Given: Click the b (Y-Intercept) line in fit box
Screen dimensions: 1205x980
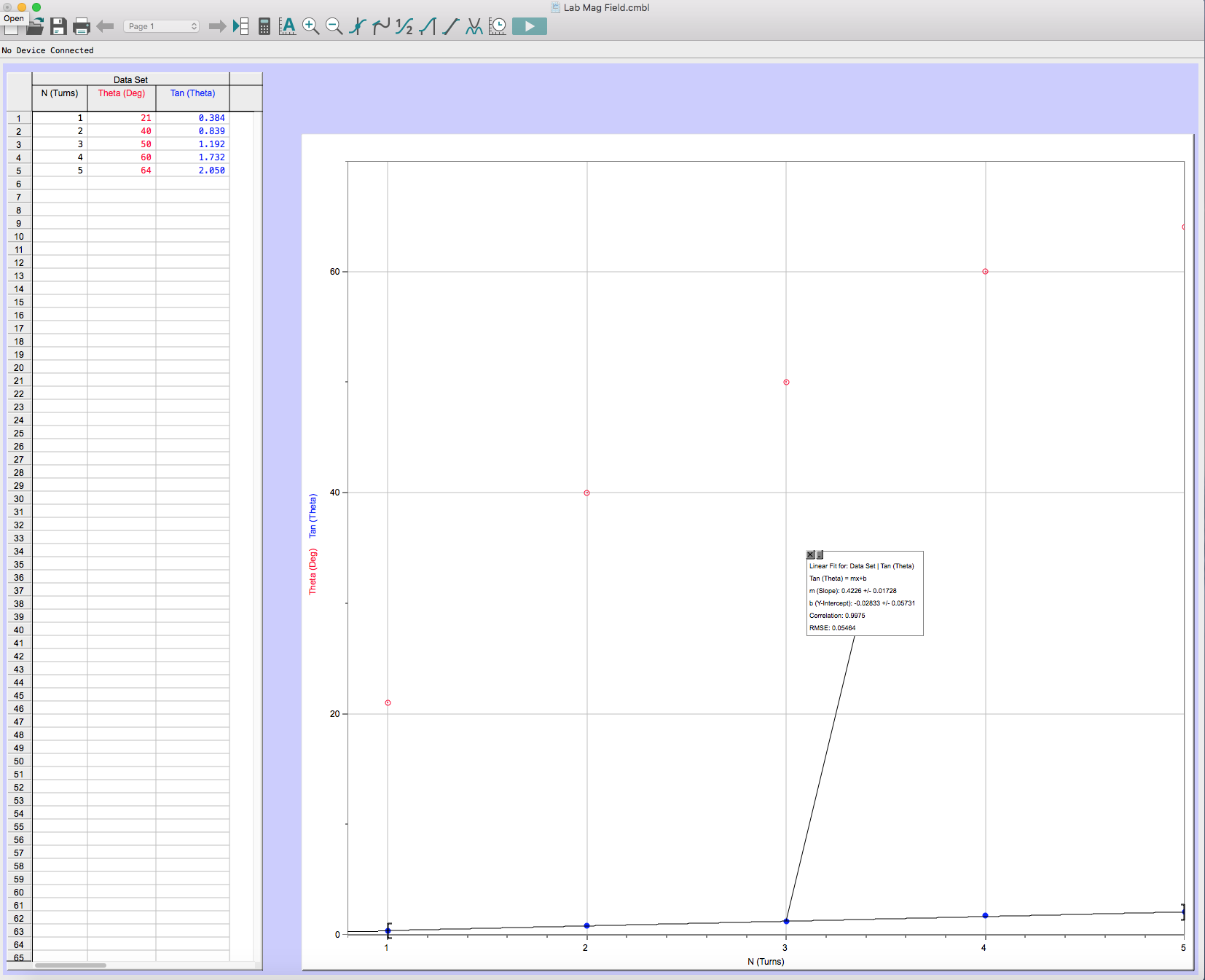Looking at the screenshot, I should (x=862, y=603).
